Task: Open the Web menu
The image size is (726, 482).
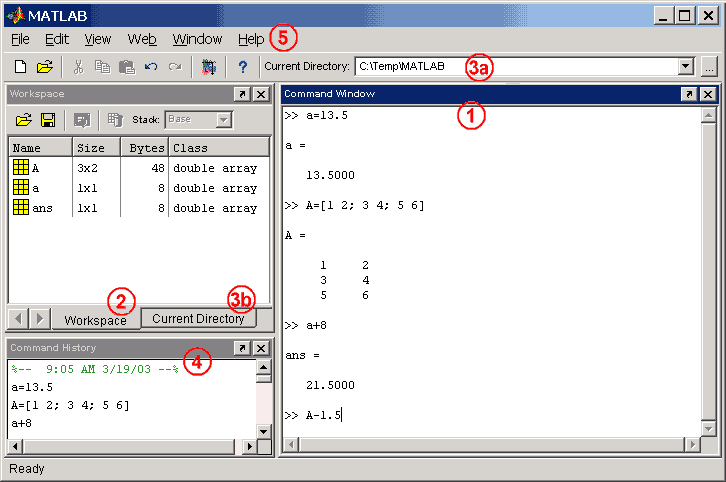Action: [142, 39]
